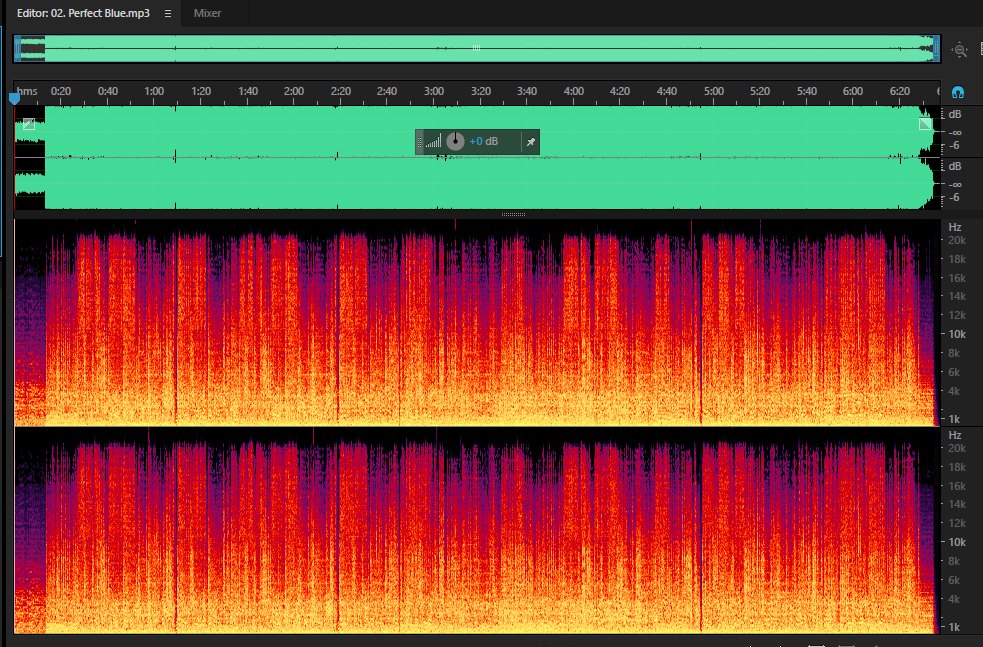Viewport: 983px width, 647px height.
Task: Click the 3:20 mark on the time ruler
Action: point(481,92)
